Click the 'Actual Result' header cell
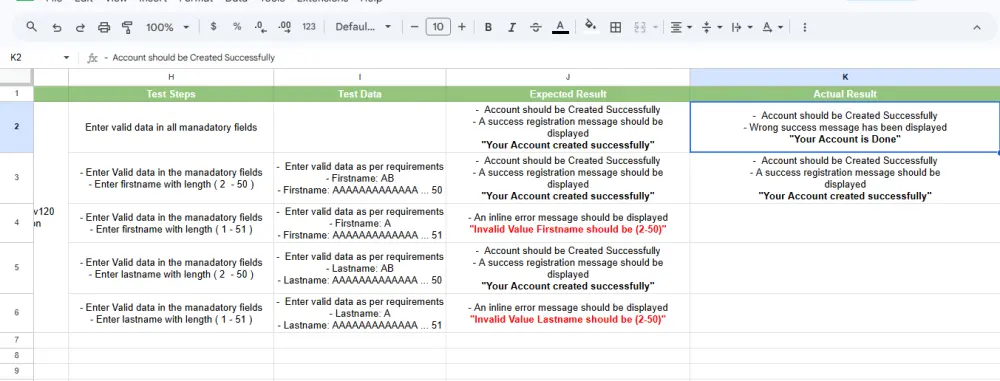 coord(845,94)
